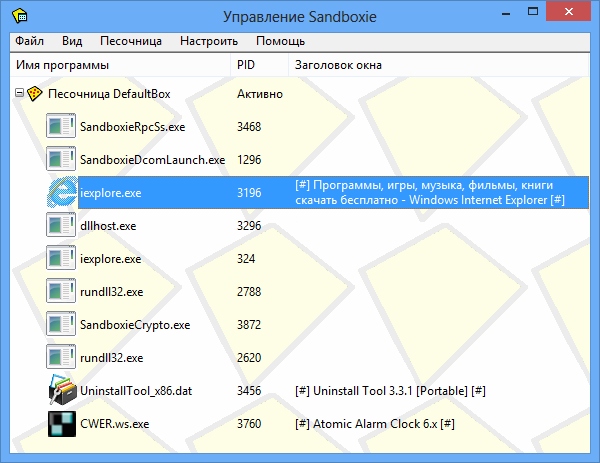Click the SandboxieDcomLaunch.exe process icon
The image size is (600, 463).
(x=61, y=160)
